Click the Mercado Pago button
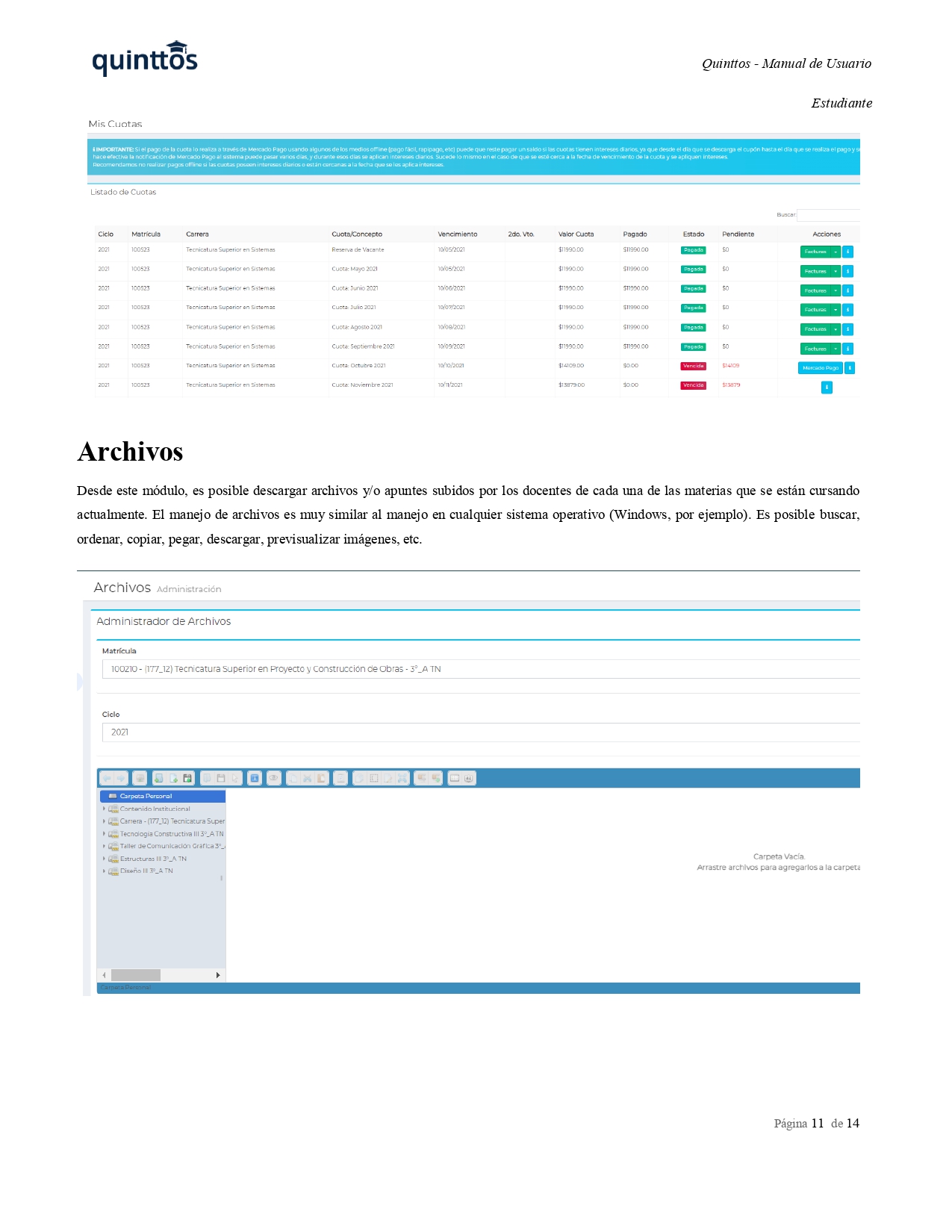 [x=820, y=367]
